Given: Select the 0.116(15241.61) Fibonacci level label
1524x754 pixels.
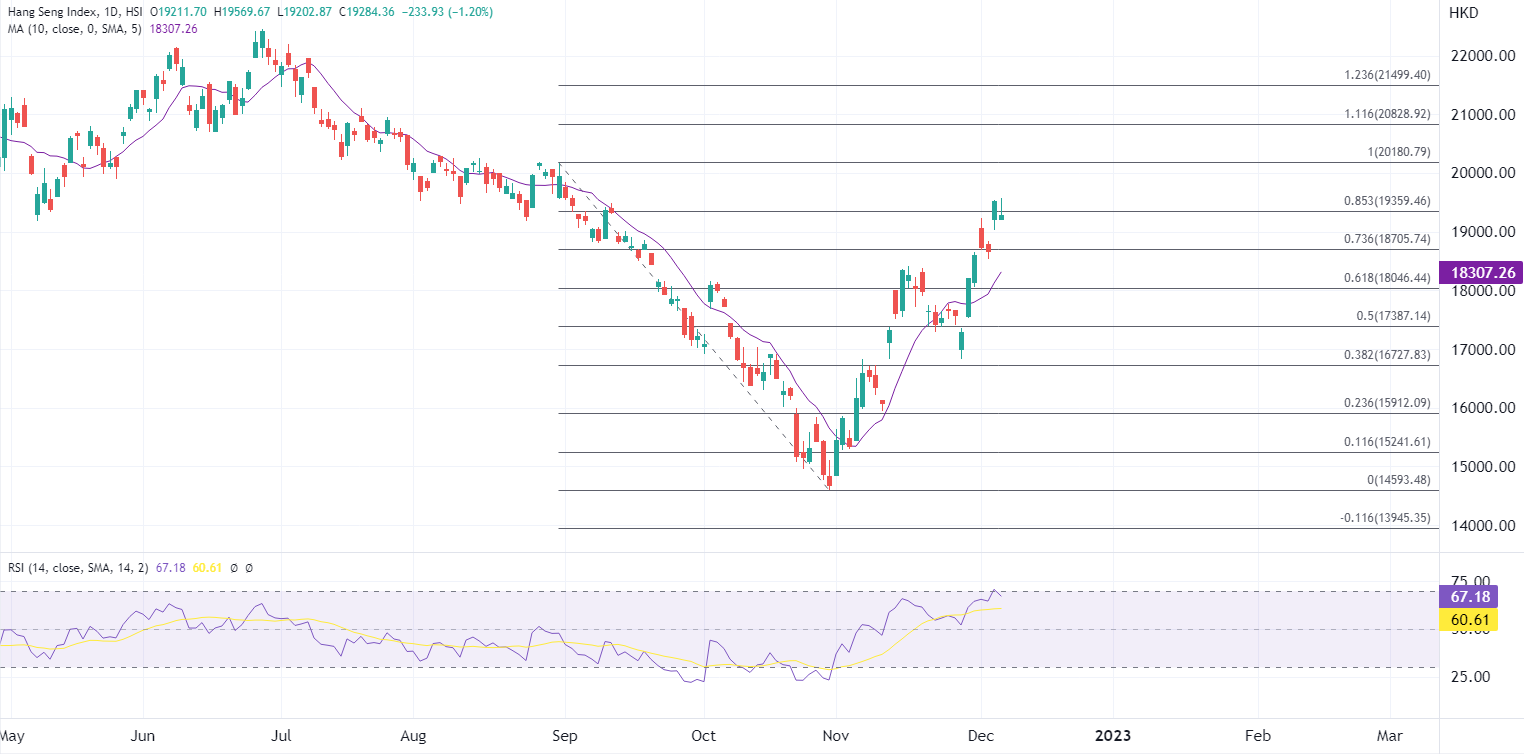Looking at the screenshot, I should click(x=1388, y=442).
